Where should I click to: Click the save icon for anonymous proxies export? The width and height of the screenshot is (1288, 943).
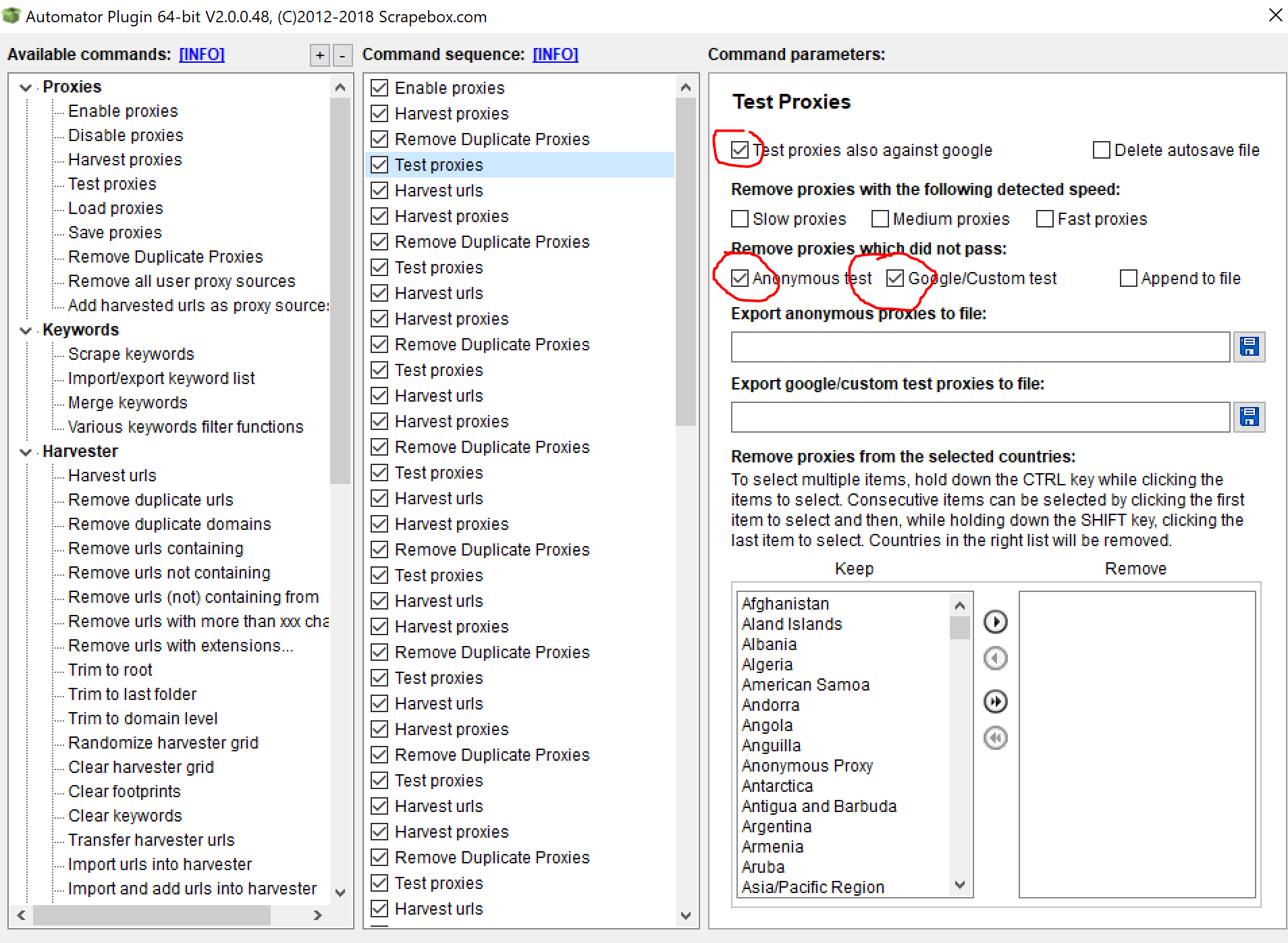tap(1249, 347)
